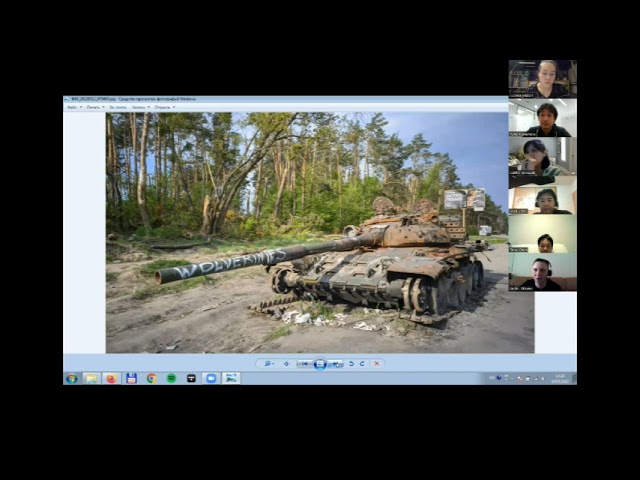
Task: Expand the Открыть dropdown menu
Action: 164,107
